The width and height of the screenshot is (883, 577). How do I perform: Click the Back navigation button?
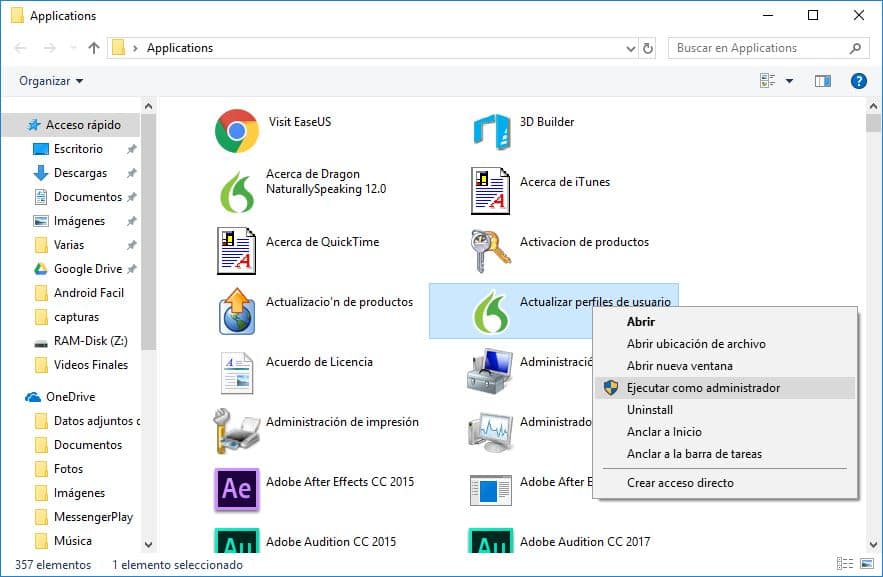coord(20,47)
